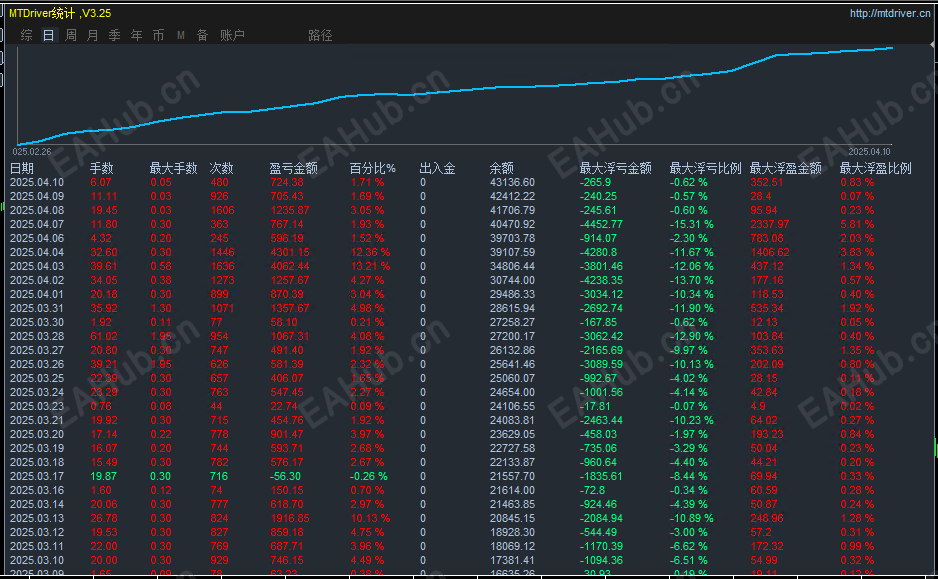The height and width of the screenshot is (579, 938).
Task: Switch to the 综 summary tab
Action: (x=26, y=35)
